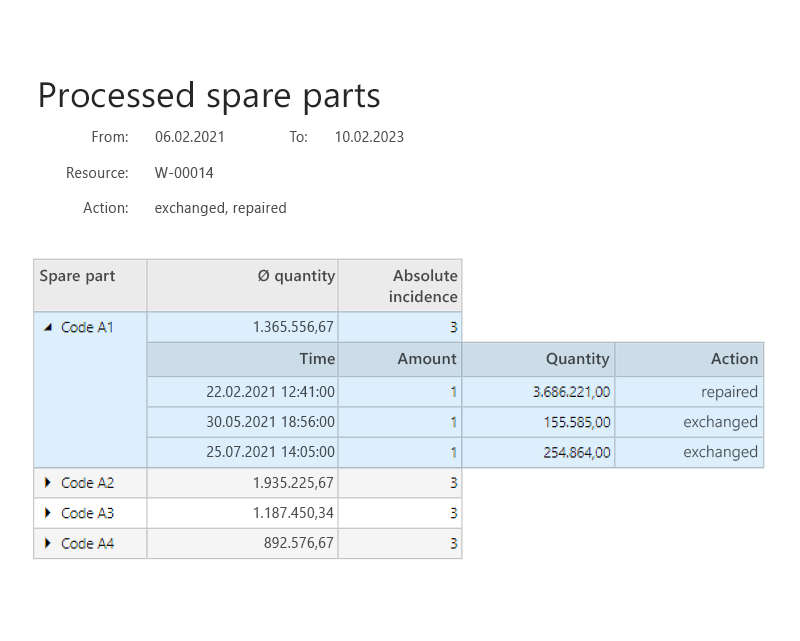Click the To date 10.02.2023
The height and width of the screenshot is (641, 800).
point(369,137)
